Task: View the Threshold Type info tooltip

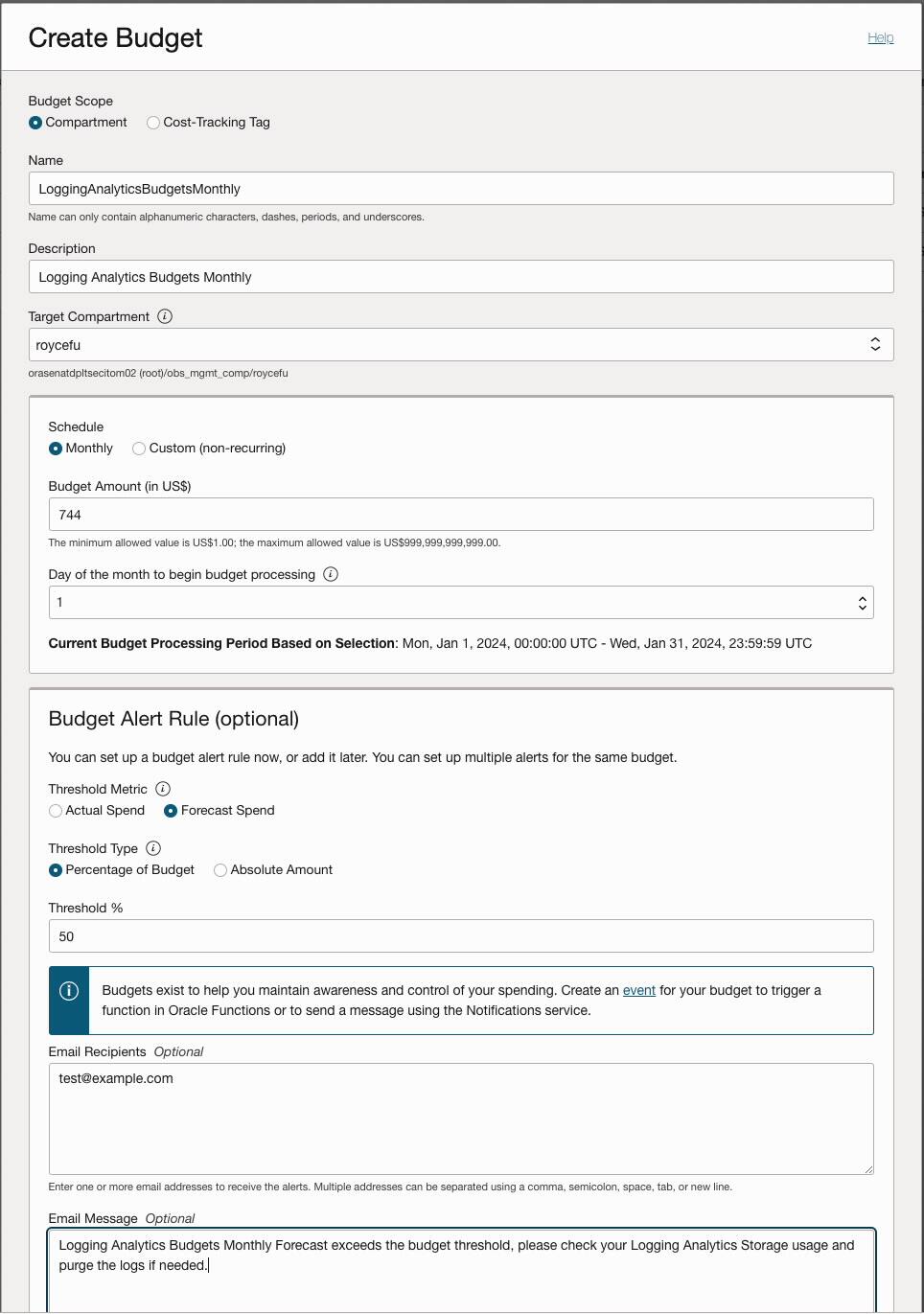Action: point(153,848)
